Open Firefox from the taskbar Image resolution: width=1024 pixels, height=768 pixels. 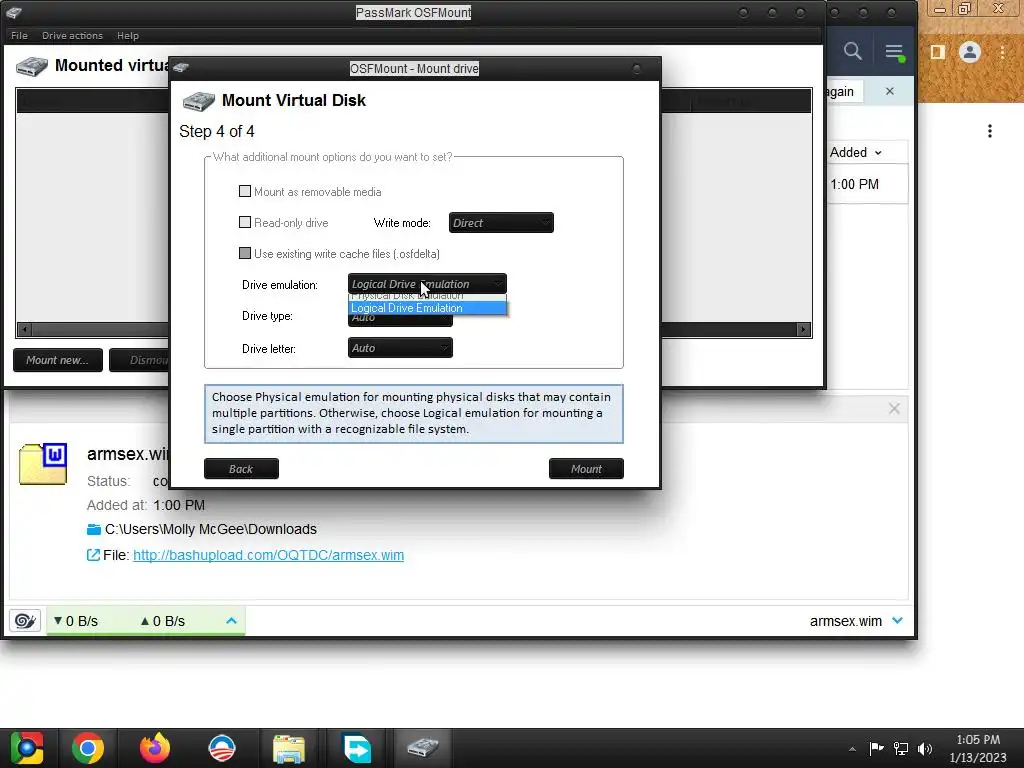click(x=155, y=748)
